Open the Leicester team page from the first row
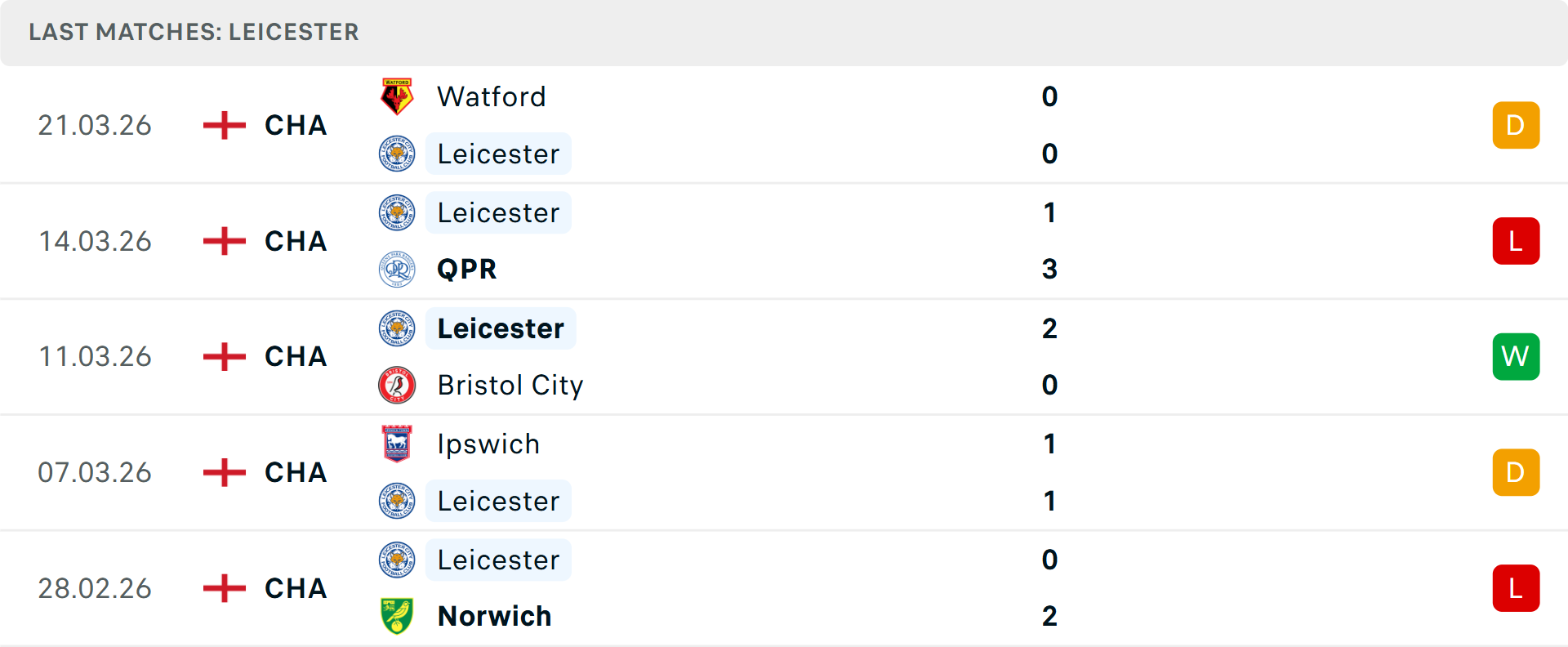The image size is (1568, 647). pyautogui.click(x=498, y=154)
